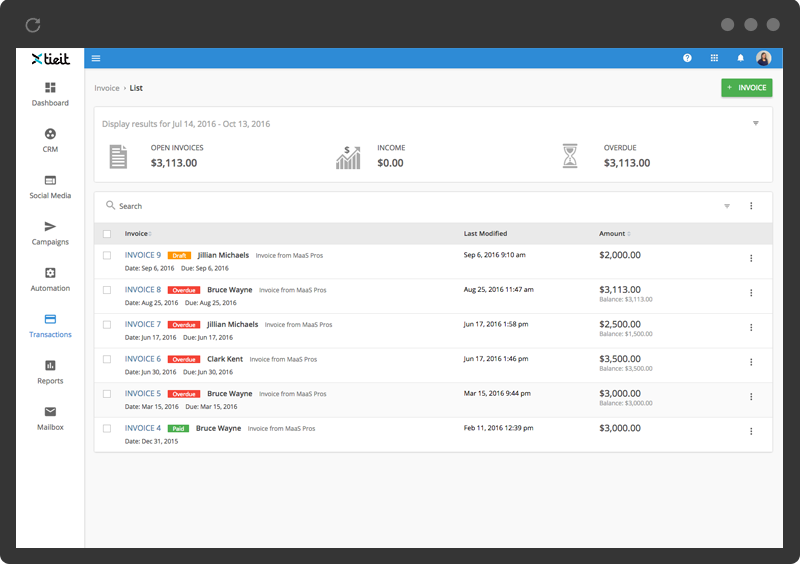800x564 pixels.
Task: Open Campaigns in the sidebar
Action: (x=50, y=227)
